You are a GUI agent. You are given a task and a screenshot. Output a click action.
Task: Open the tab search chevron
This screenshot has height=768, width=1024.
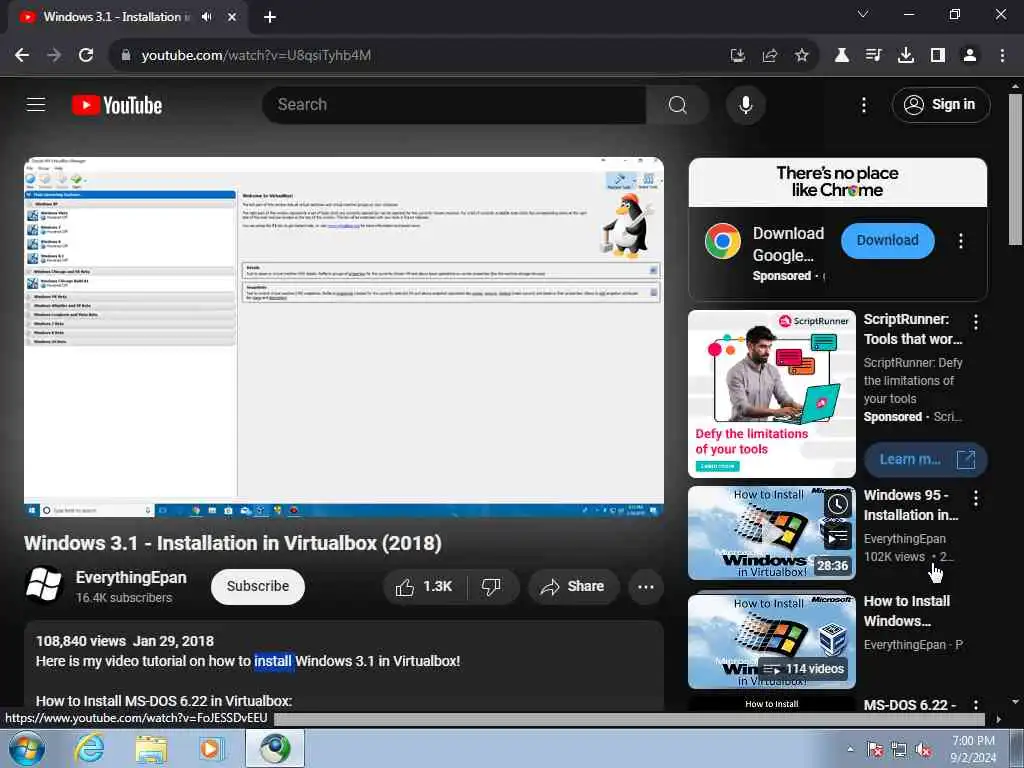click(x=863, y=14)
